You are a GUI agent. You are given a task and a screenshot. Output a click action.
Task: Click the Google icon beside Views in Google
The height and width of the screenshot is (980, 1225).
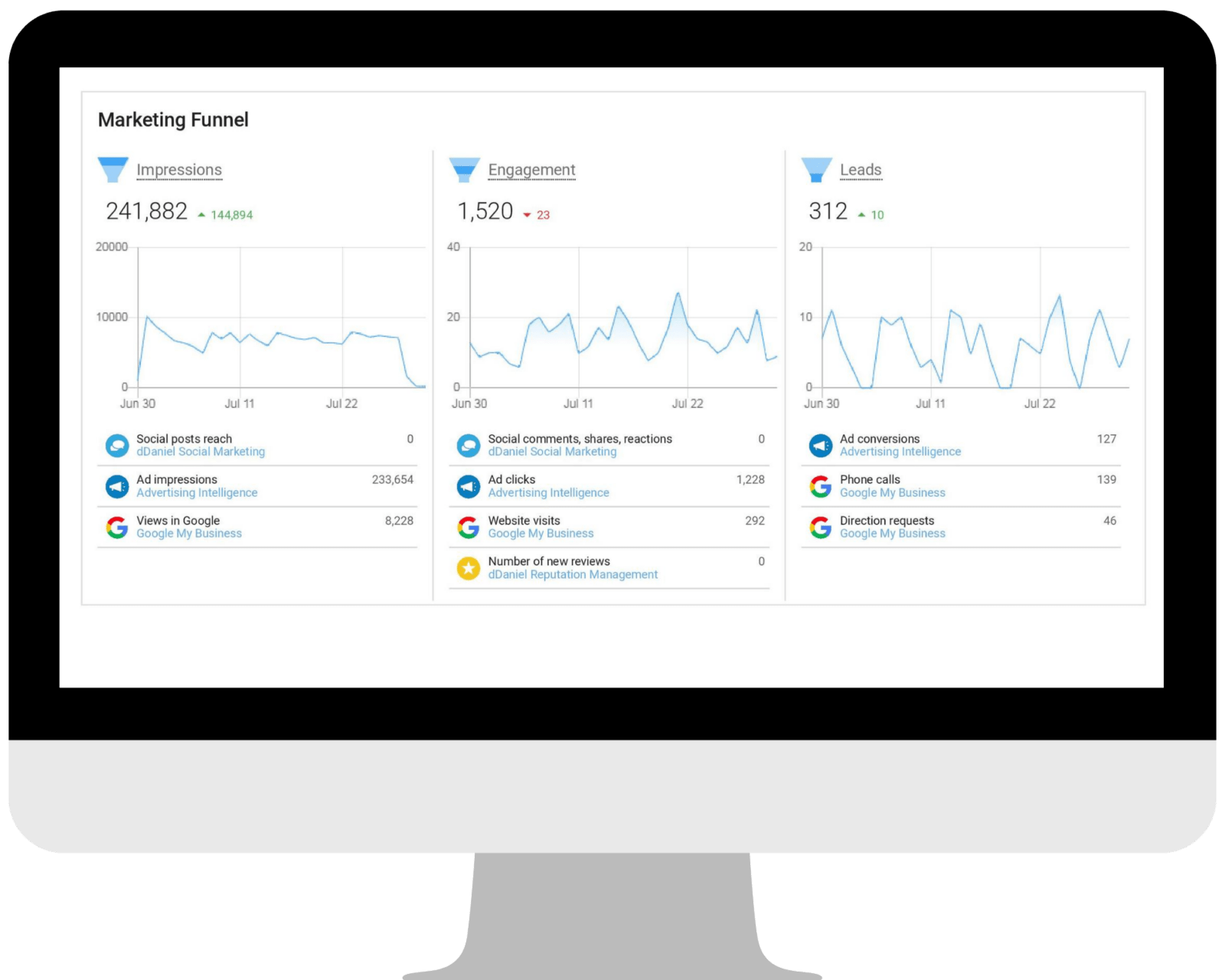tap(117, 527)
